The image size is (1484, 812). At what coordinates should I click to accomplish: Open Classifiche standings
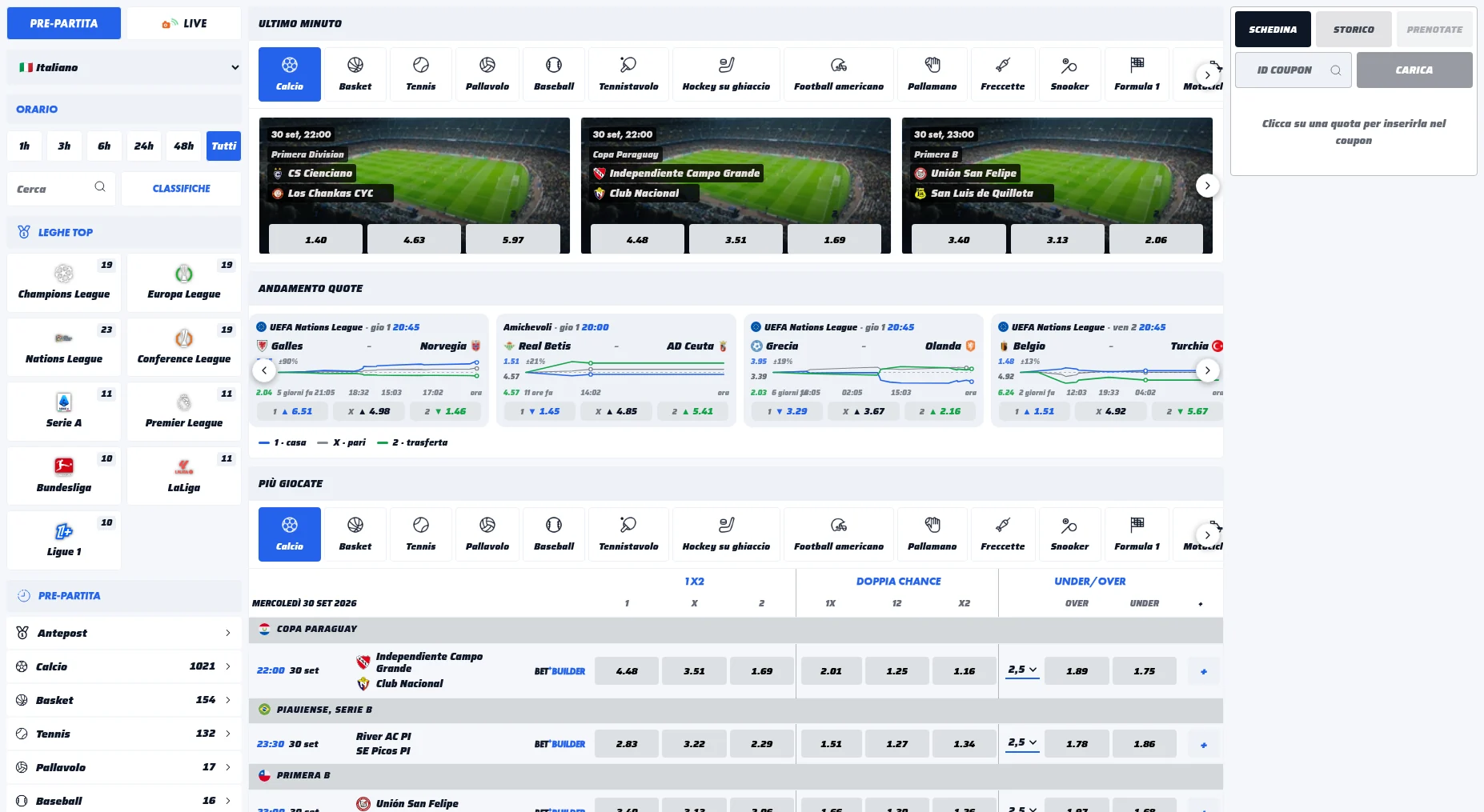tap(182, 189)
